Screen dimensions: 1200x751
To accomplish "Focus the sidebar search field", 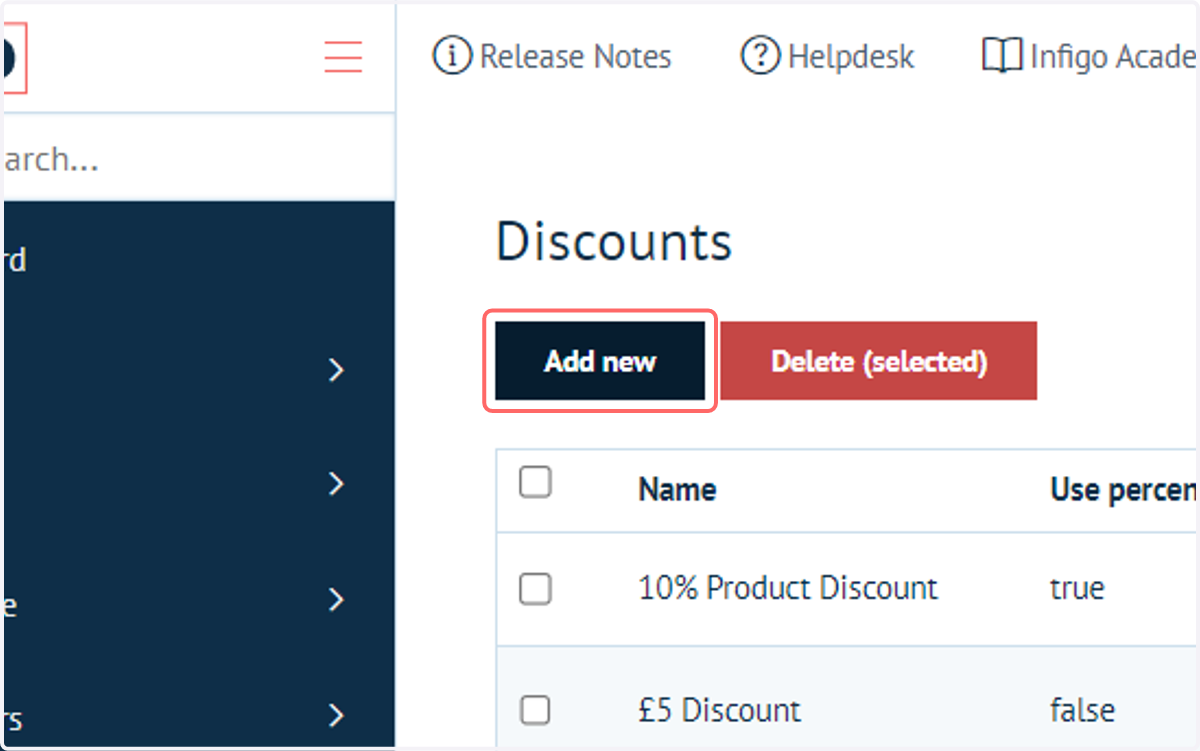I will coord(199,159).
